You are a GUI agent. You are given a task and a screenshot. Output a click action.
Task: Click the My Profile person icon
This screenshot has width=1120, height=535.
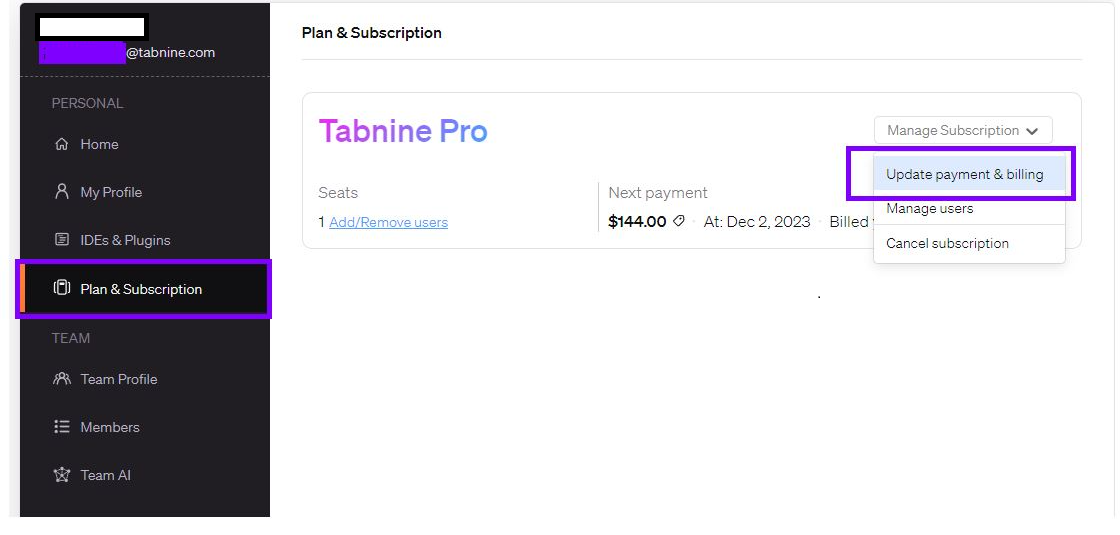[62, 192]
